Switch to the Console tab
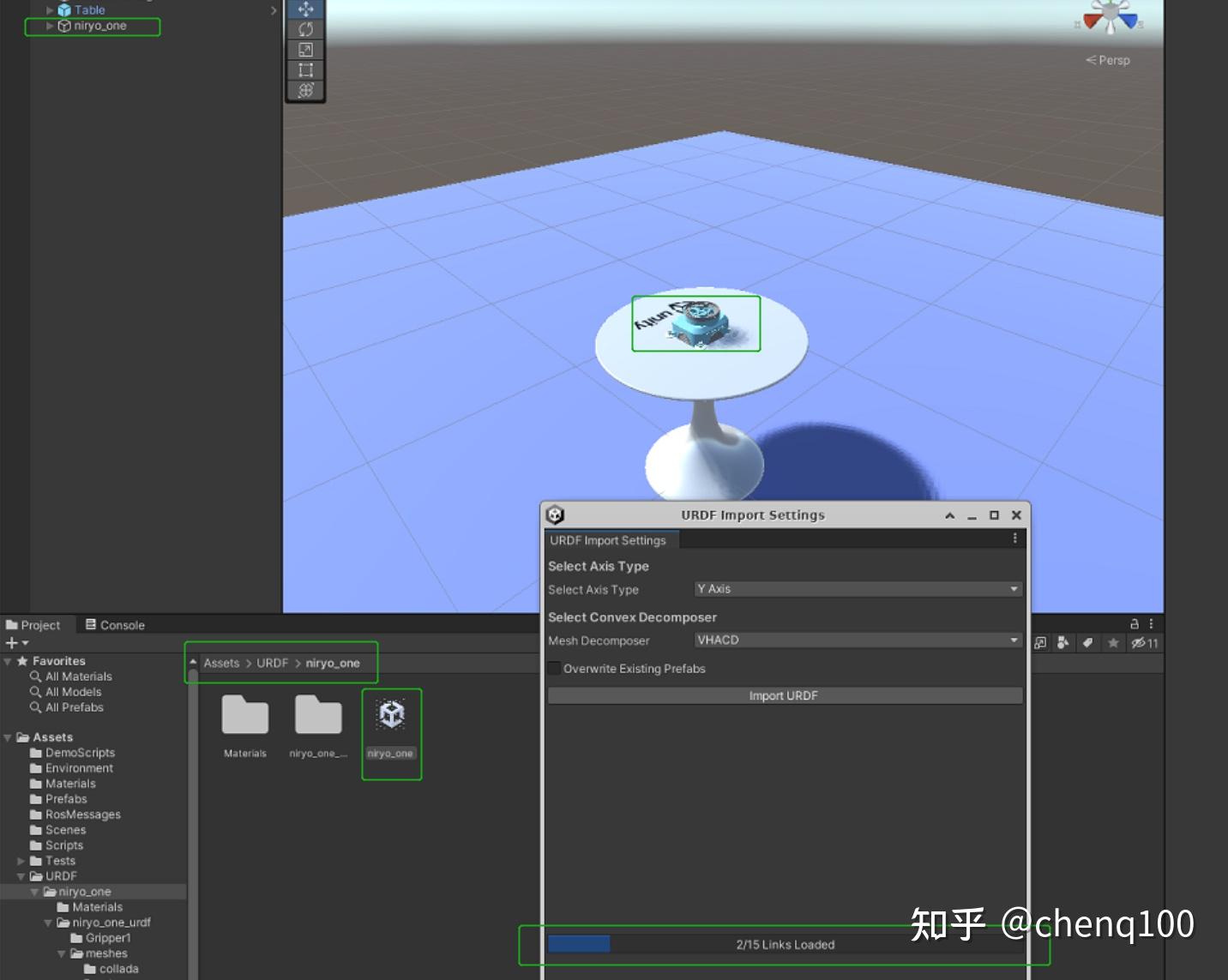Viewport: 1228px width, 980px height. (x=115, y=624)
